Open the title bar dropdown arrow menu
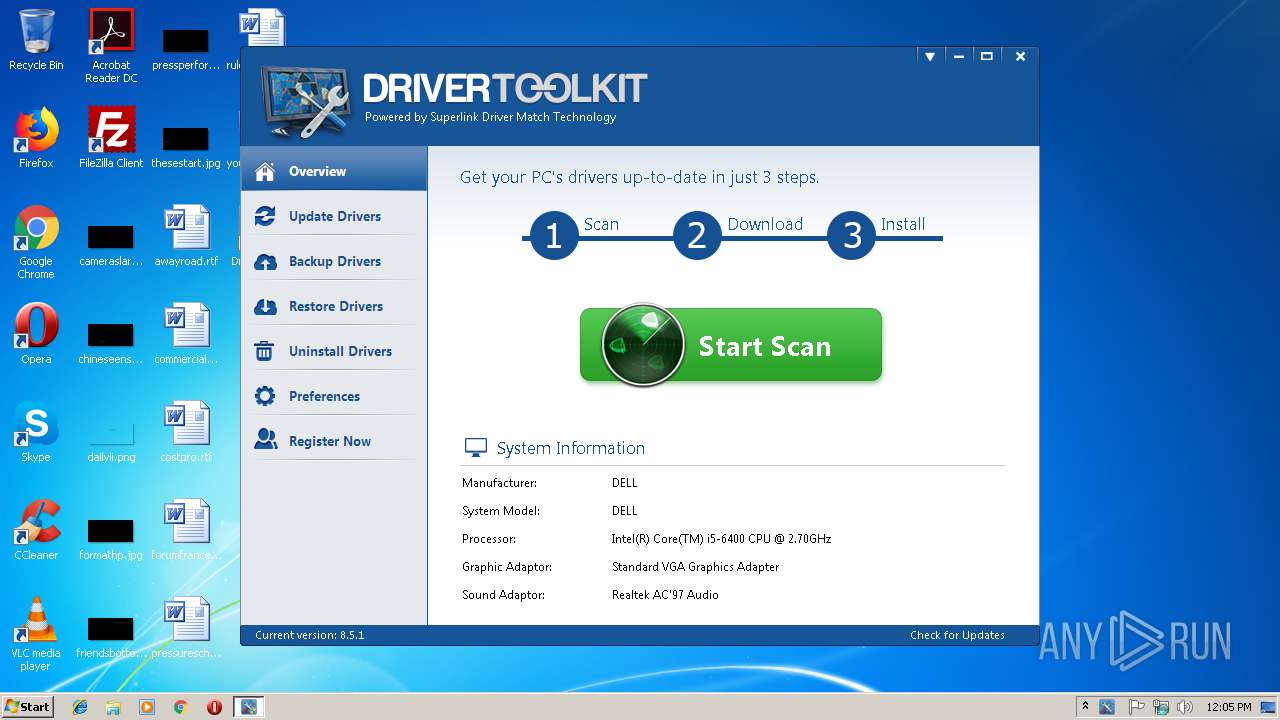 click(x=930, y=57)
